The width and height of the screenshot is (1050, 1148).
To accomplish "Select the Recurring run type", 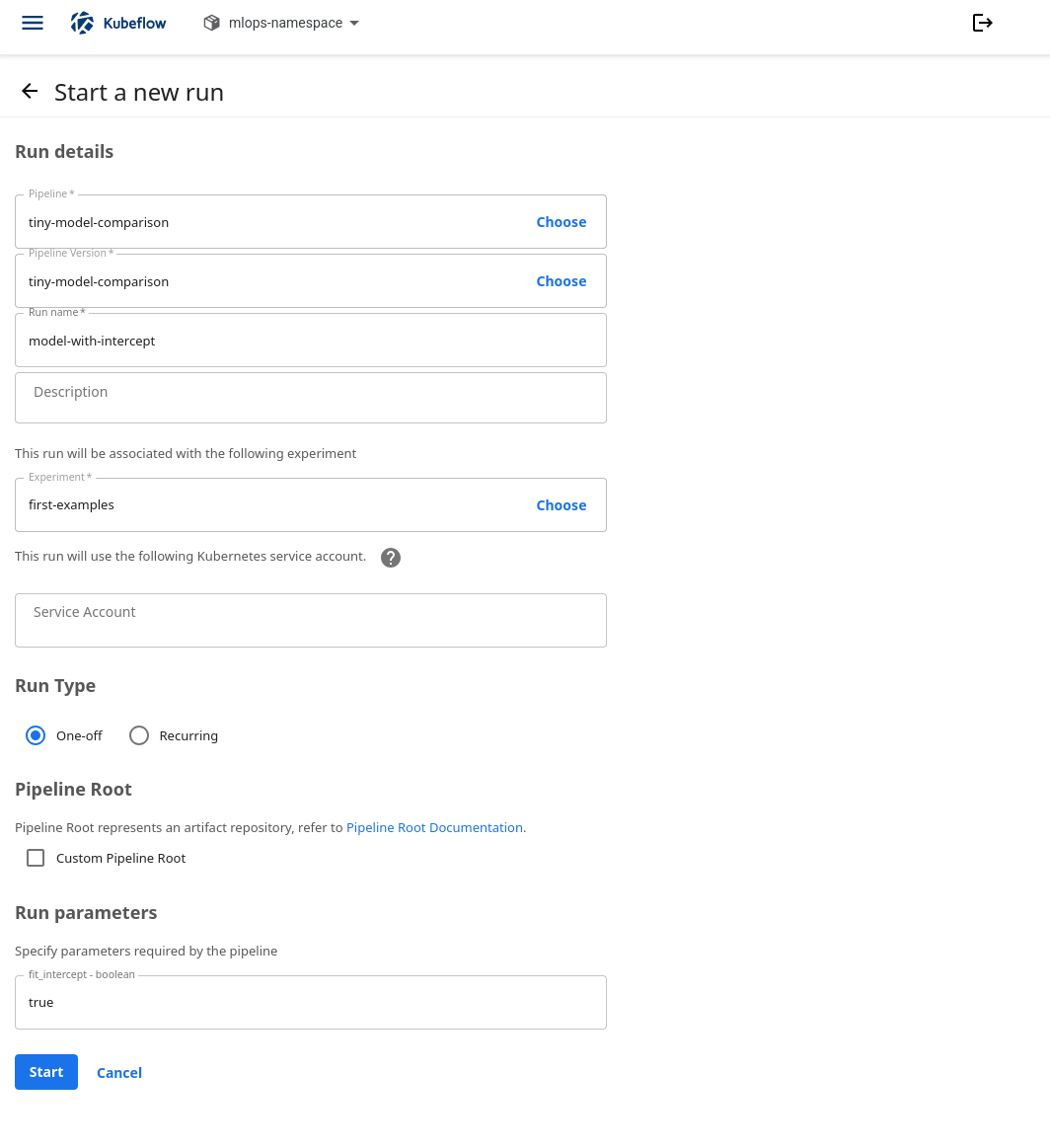I will pos(139,735).
